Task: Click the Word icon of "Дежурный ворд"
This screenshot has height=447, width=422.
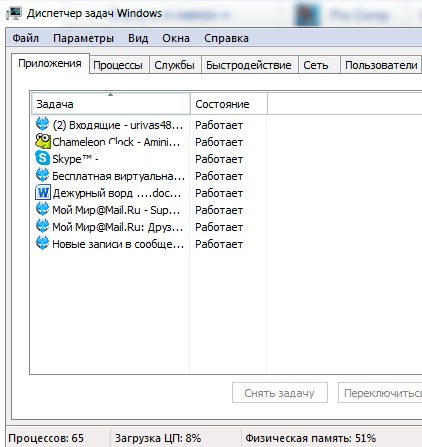Action: click(42, 192)
